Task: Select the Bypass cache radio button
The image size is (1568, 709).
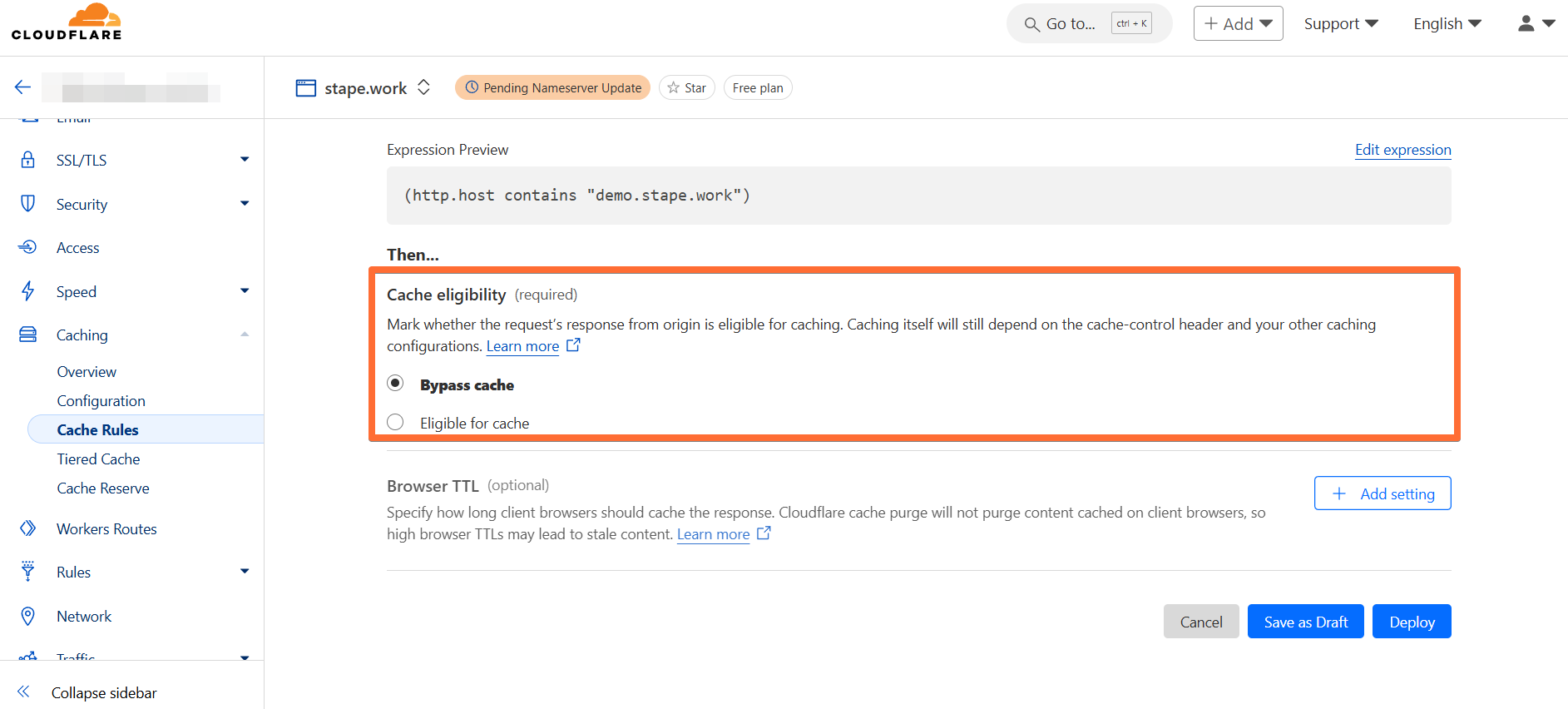Action: [395, 383]
